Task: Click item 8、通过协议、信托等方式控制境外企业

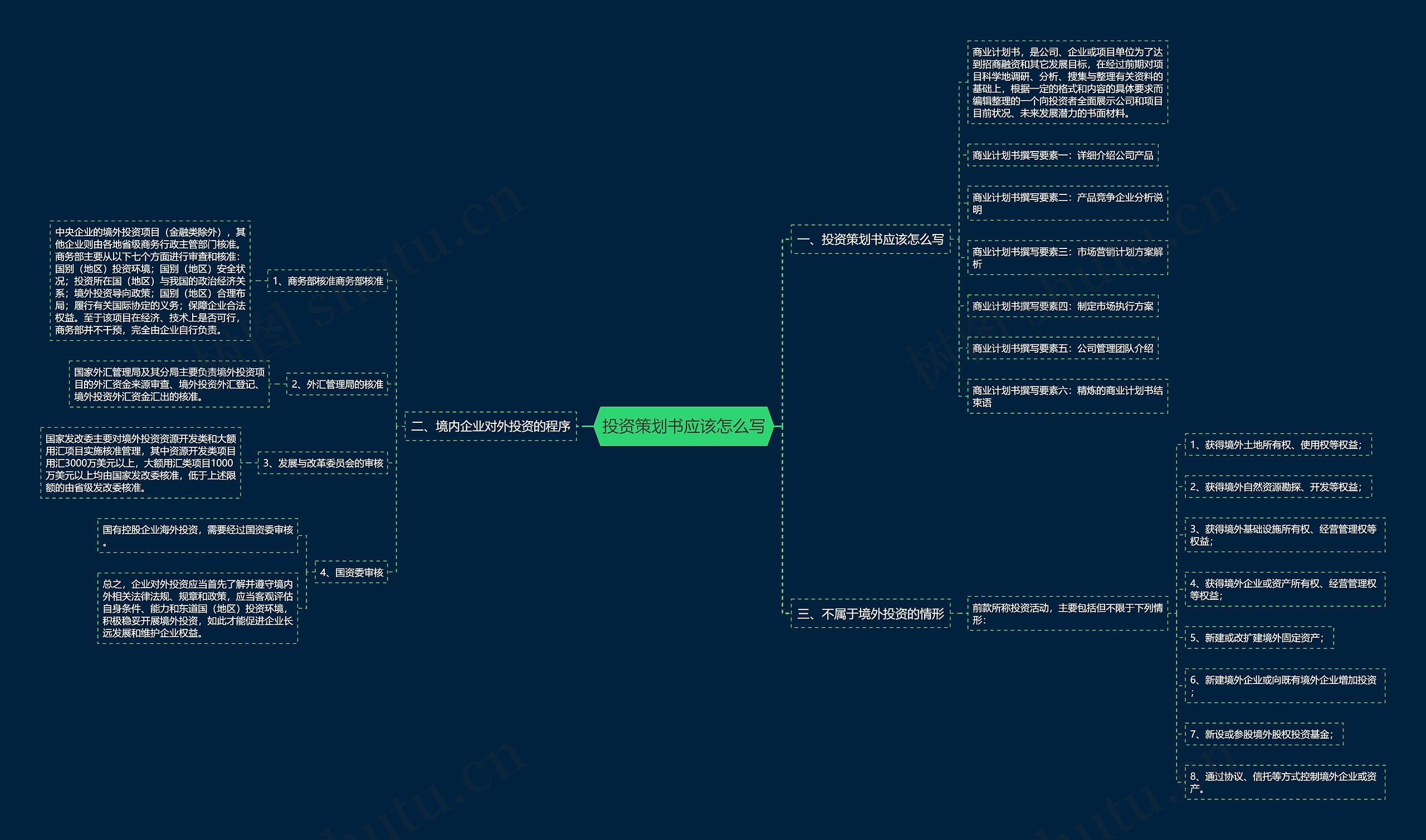Action: 1285,782
